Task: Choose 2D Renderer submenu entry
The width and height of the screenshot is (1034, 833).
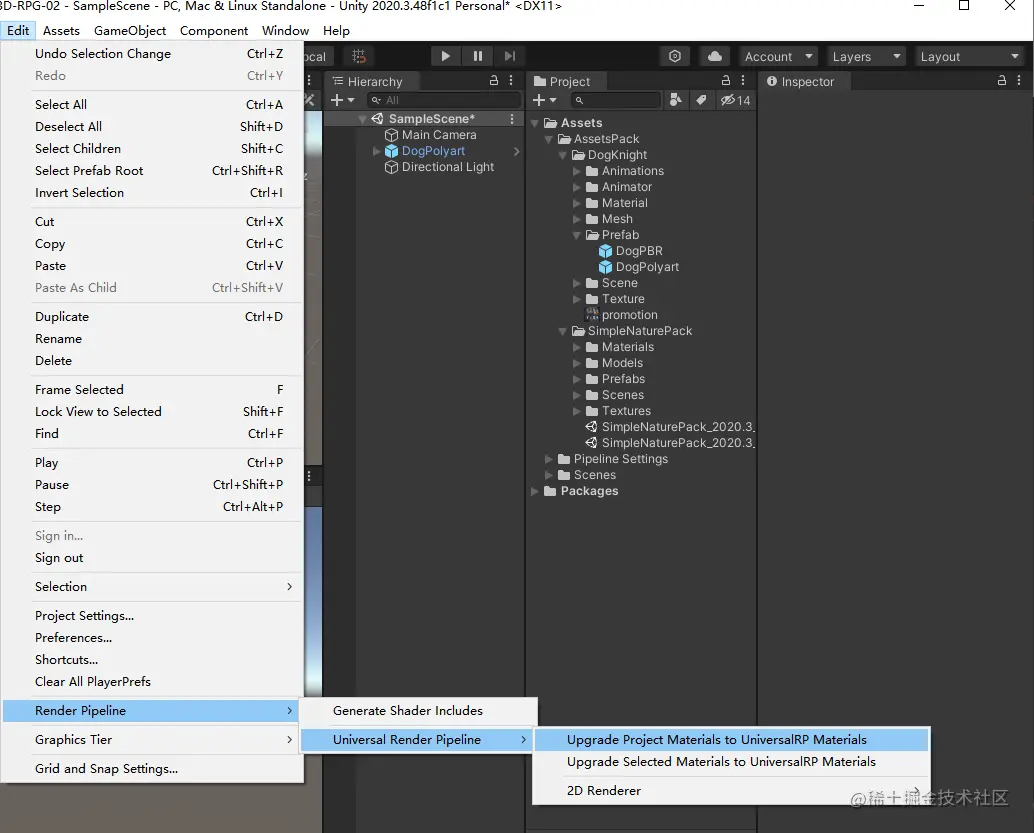Action: (x=731, y=790)
